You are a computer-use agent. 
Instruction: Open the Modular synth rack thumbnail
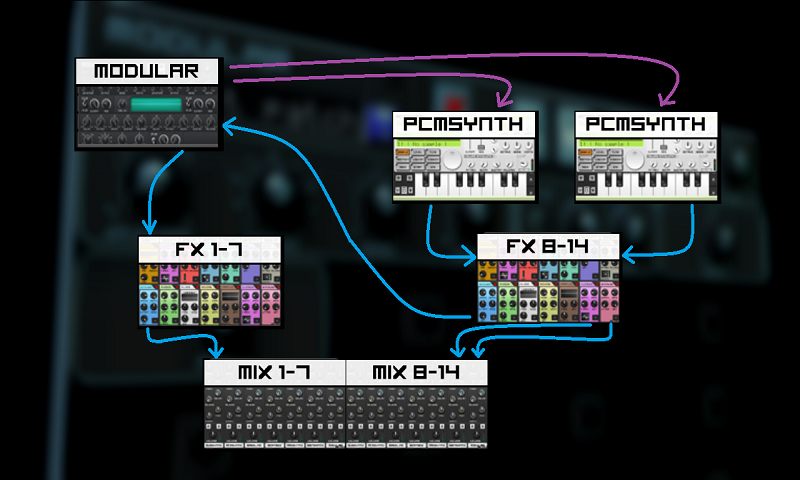click(148, 118)
